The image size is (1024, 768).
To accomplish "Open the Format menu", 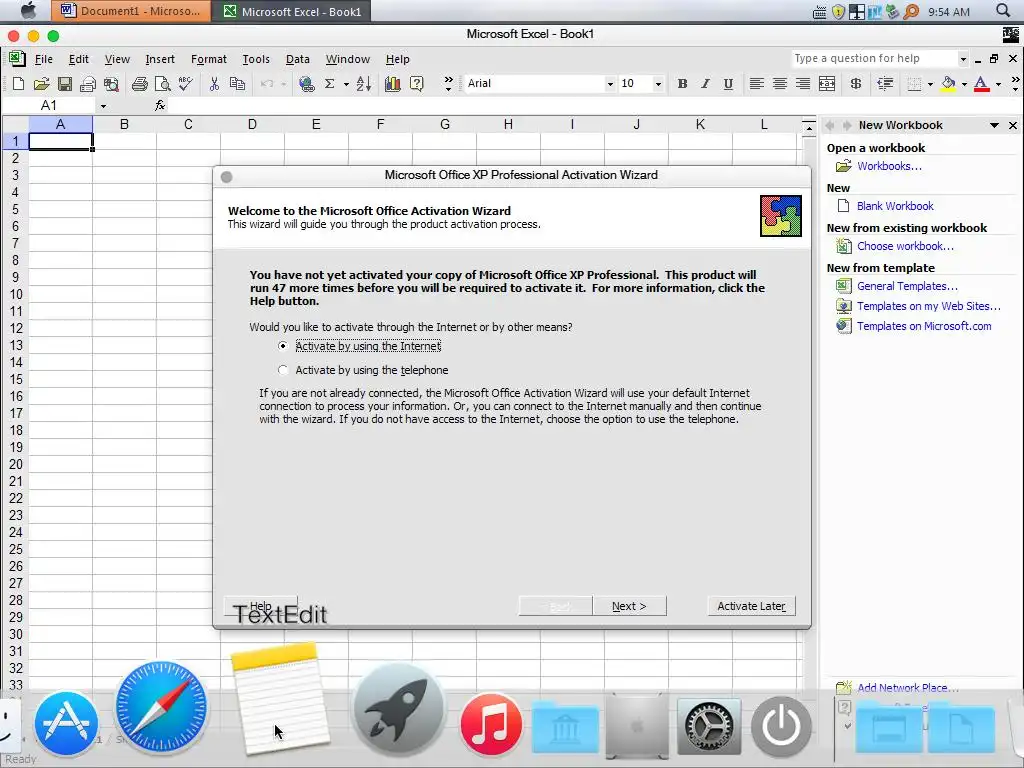I will click(x=209, y=59).
